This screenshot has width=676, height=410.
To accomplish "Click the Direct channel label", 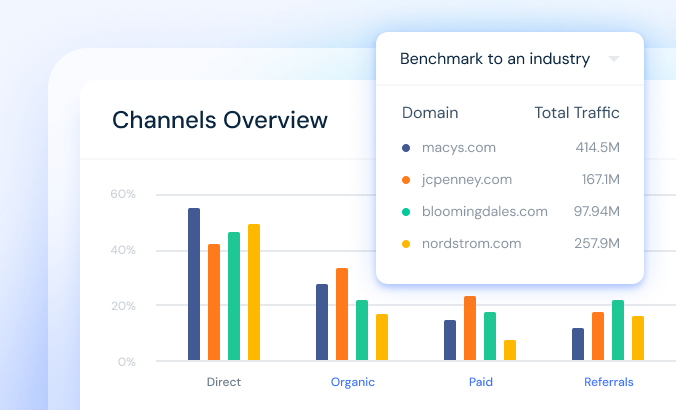I will click(x=224, y=382).
